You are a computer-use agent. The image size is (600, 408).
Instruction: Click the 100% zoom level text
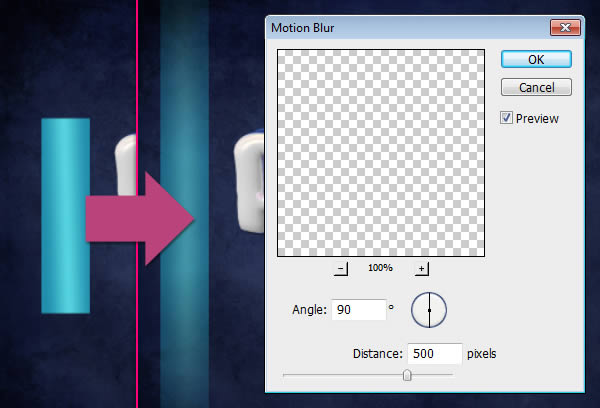pos(380,268)
